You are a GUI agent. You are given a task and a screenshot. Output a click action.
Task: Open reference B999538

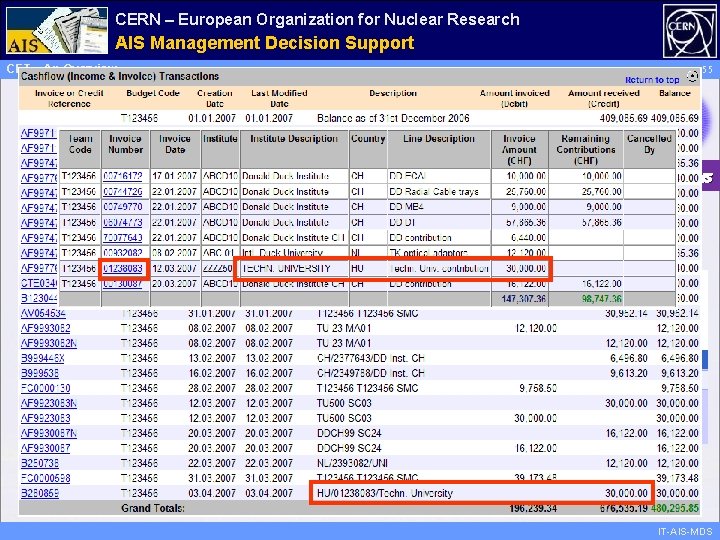(40, 373)
